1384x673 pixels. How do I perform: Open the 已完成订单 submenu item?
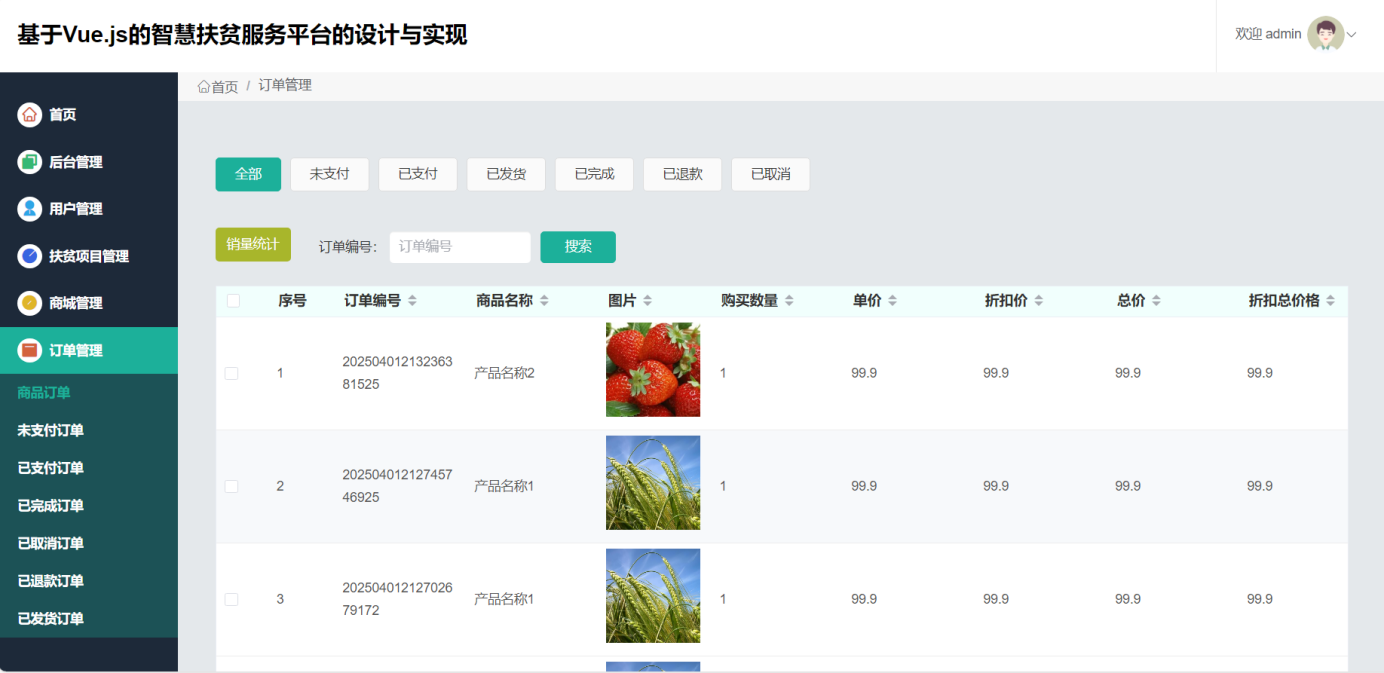coord(89,506)
